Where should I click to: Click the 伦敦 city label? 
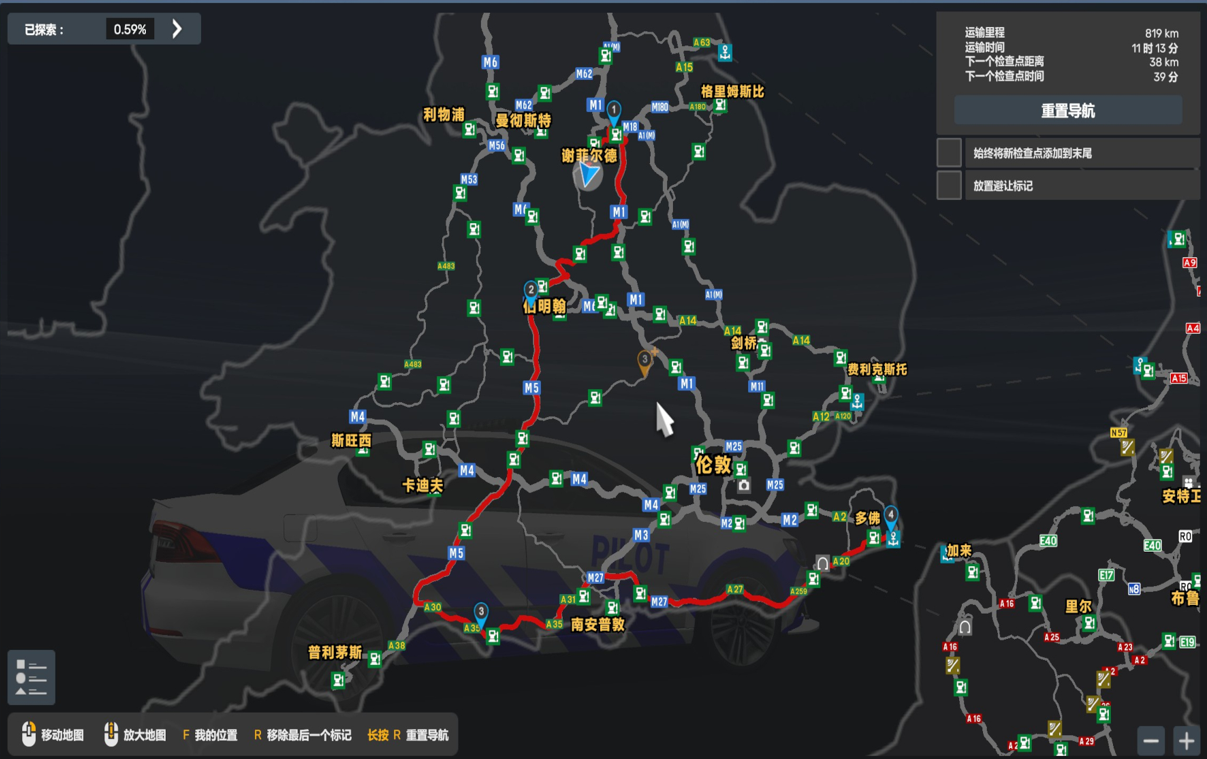pyautogui.click(x=713, y=465)
